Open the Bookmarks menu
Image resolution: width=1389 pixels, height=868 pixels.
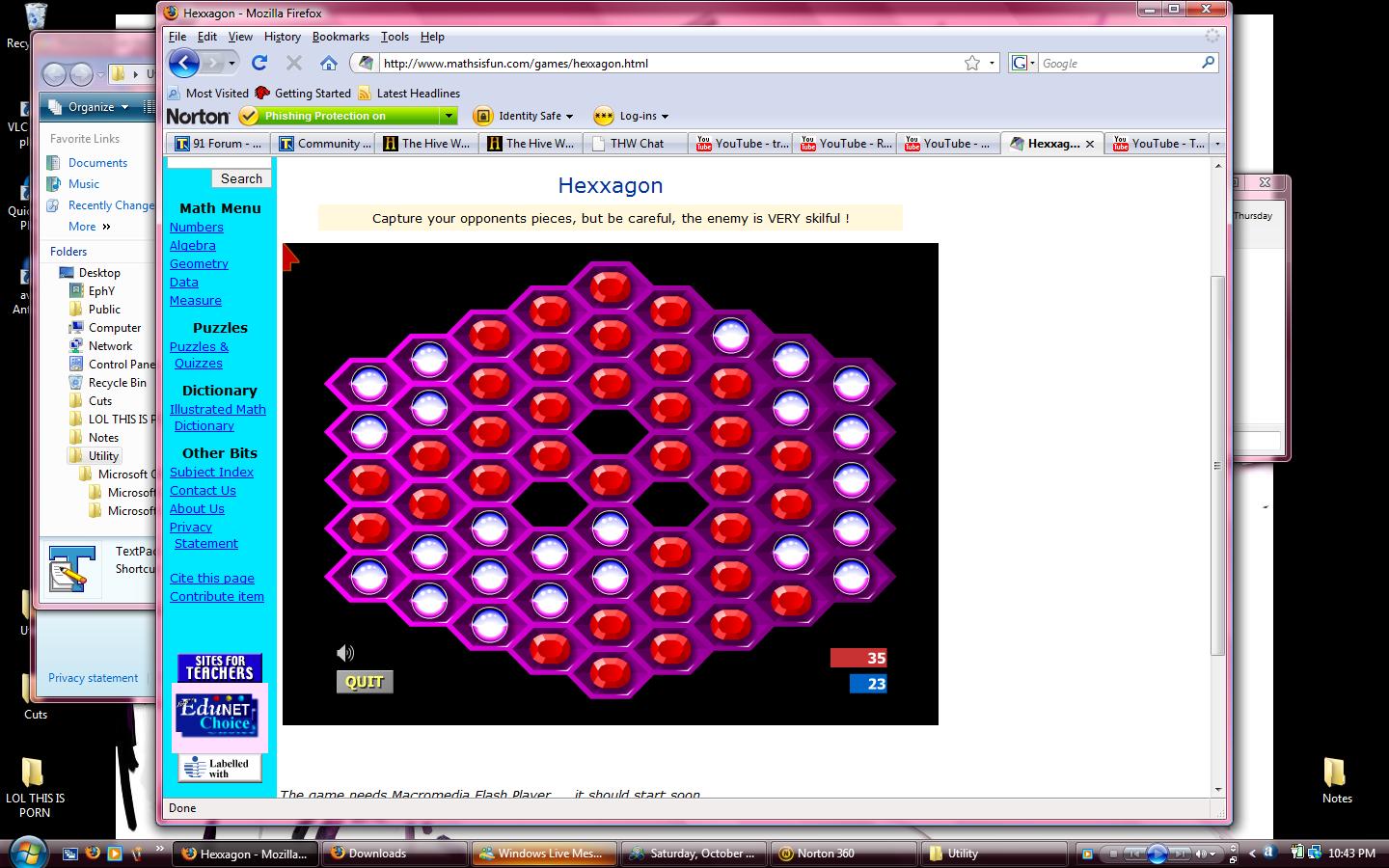[x=340, y=37]
